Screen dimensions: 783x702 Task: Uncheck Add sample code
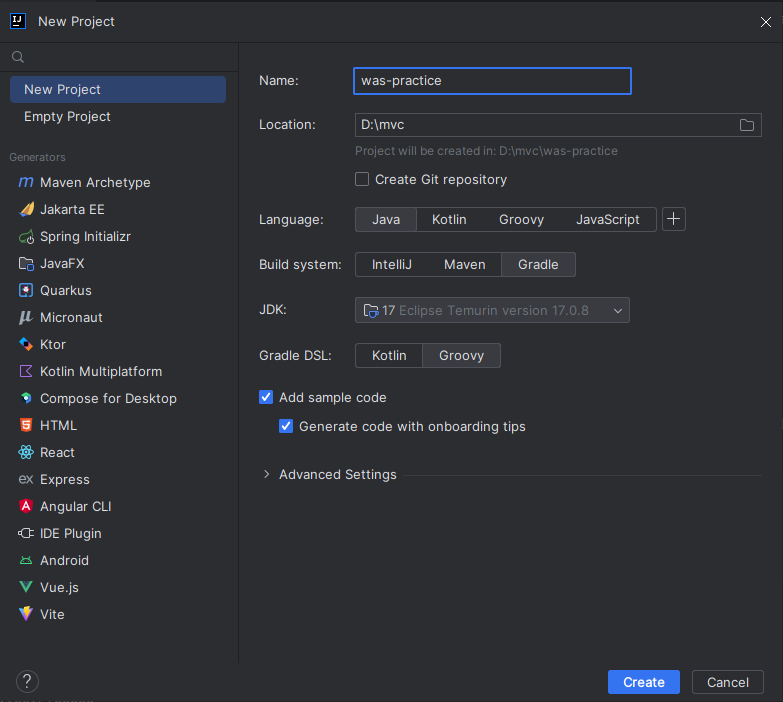[266, 397]
